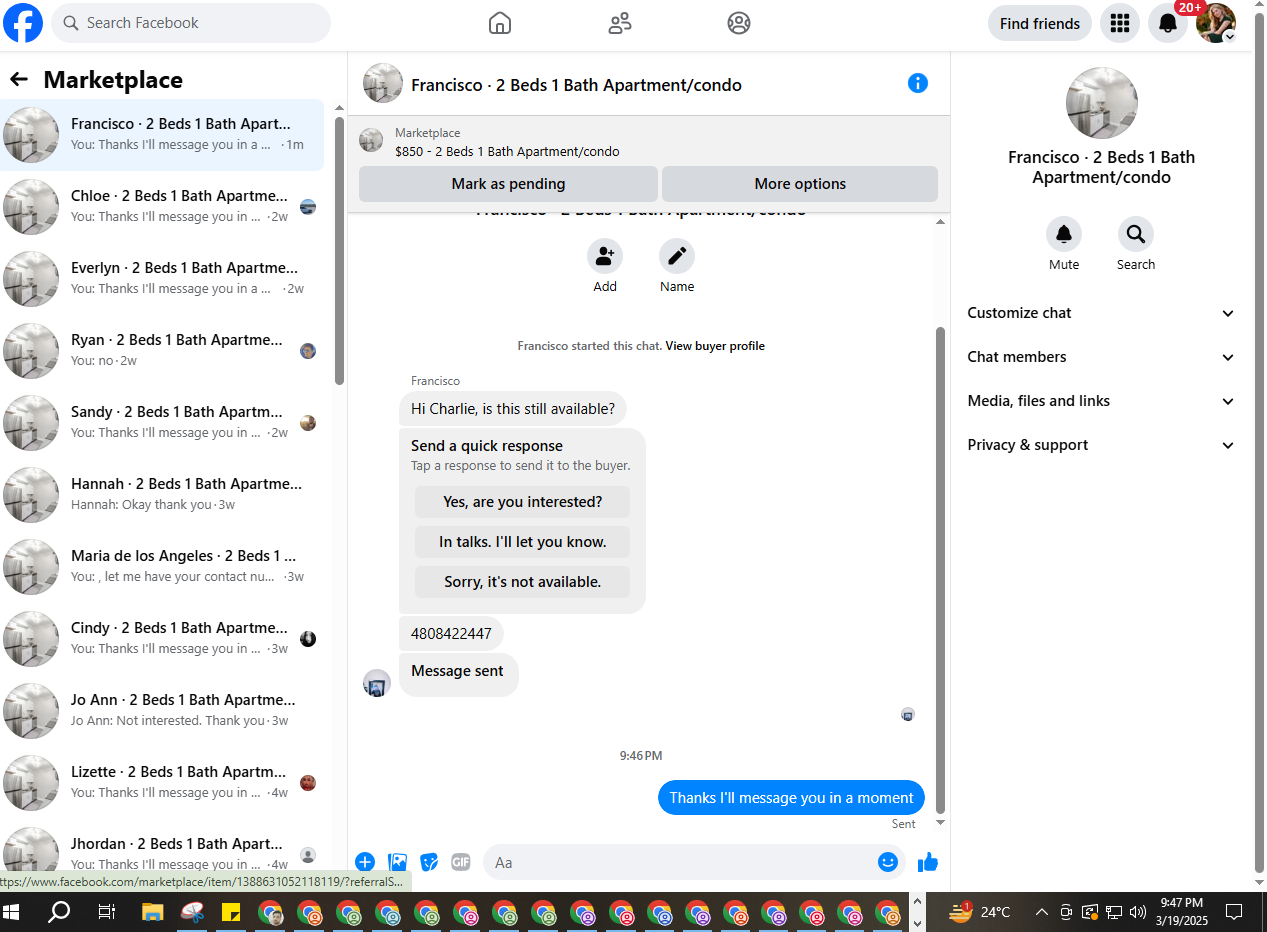Open the $850 apartment listing banner

pos(648,141)
